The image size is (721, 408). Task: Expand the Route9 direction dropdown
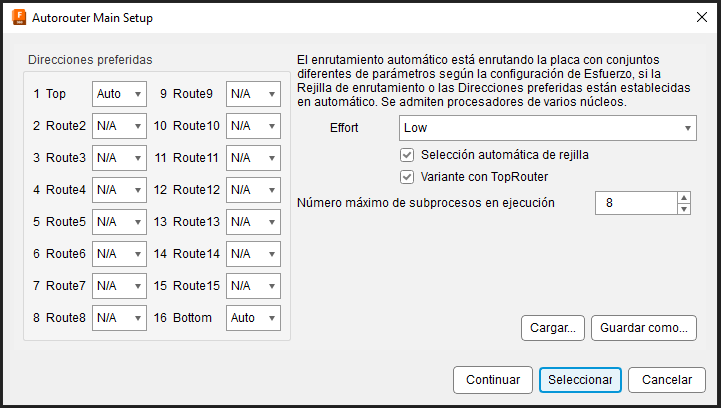click(x=253, y=94)
